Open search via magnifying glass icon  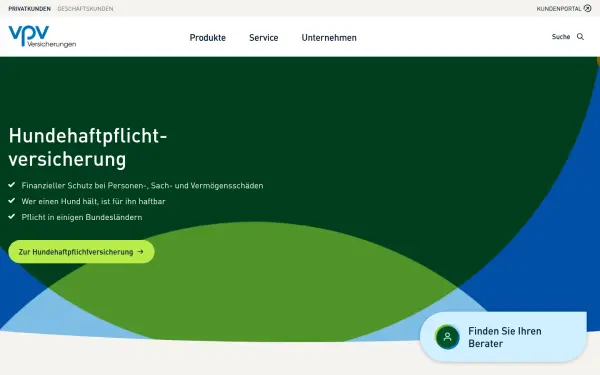pos(580,37)
